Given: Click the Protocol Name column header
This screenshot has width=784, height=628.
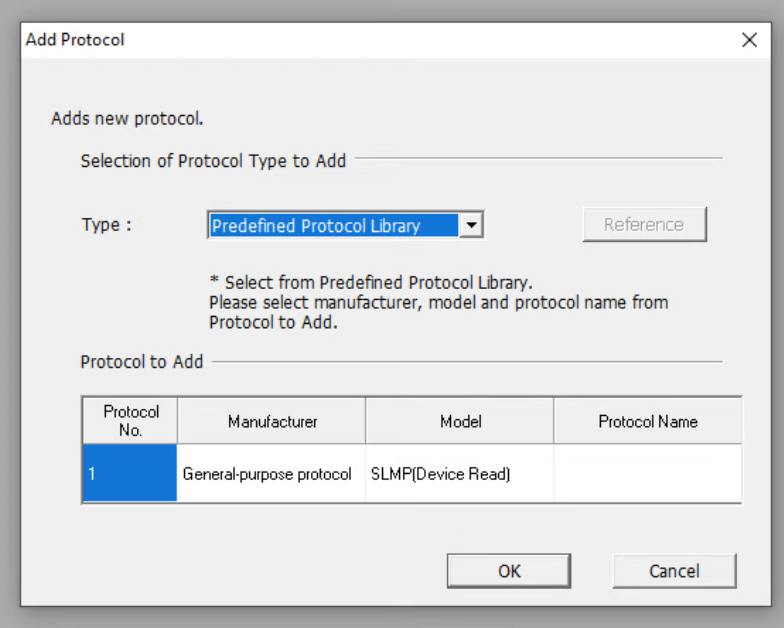Looking at the screenshot, I should coord(648,421).
